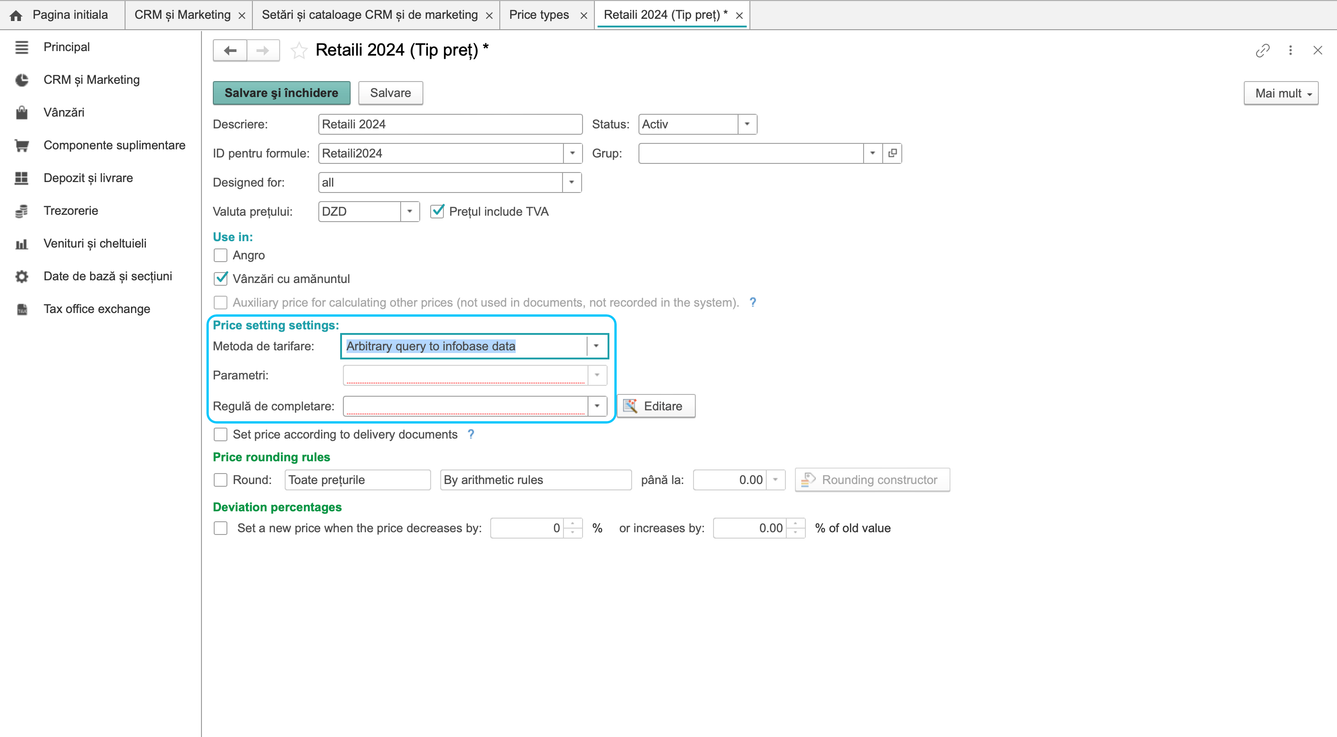Expand the Metoda de tarifare dropdown
This screenshot has width=1337, height=737.
(597, 346)
